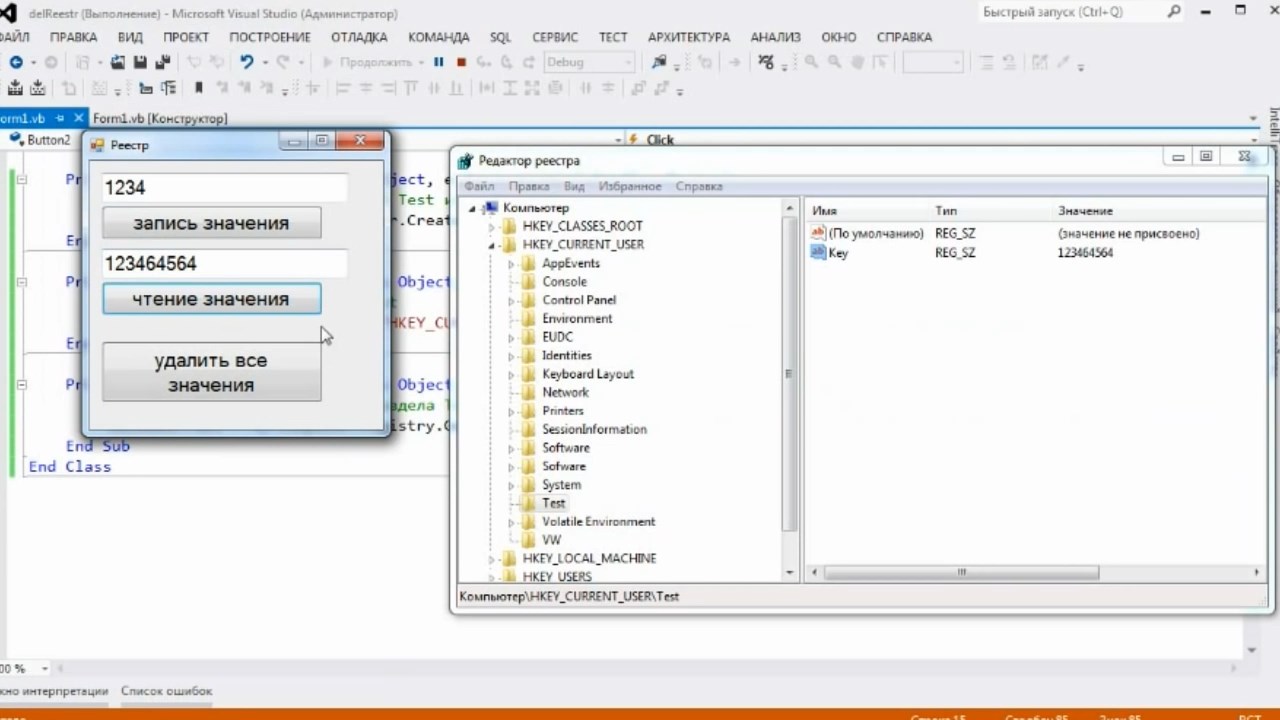
Task: Expand the Printers key arrow
Action: (x=511, y=412)
